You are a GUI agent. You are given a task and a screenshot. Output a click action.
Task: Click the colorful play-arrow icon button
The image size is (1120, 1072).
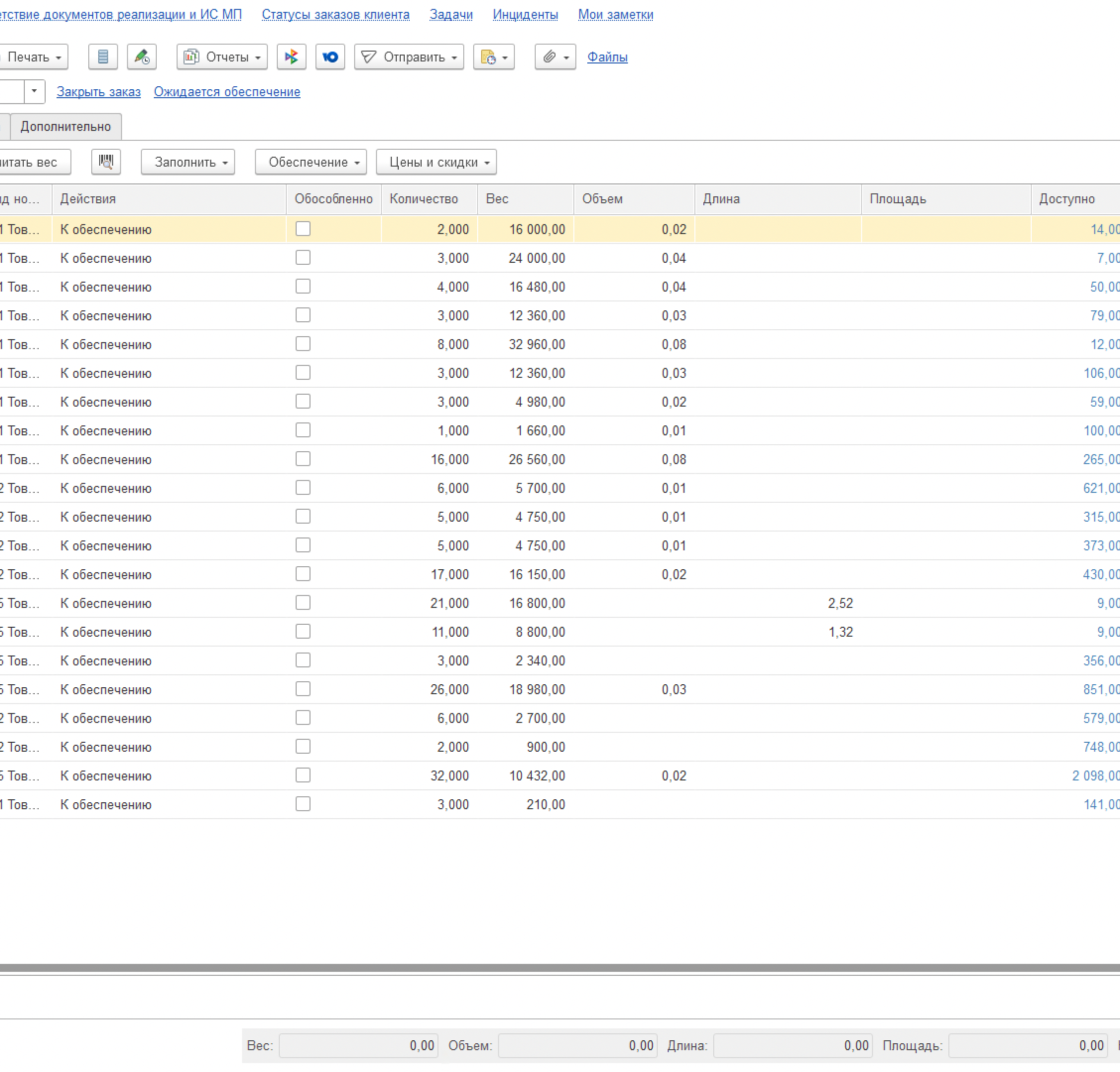[x=292, y=57]
